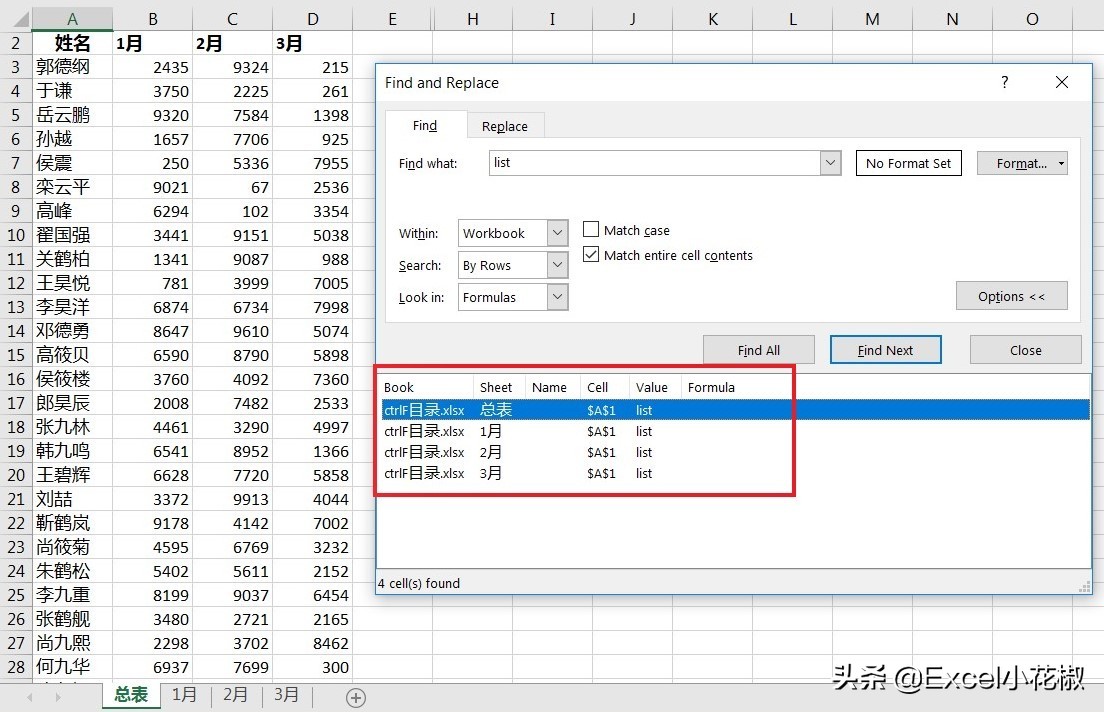Screen dimensions: 1104x712
Task: Sort results by the Cell column header
Action: [605, 387]
